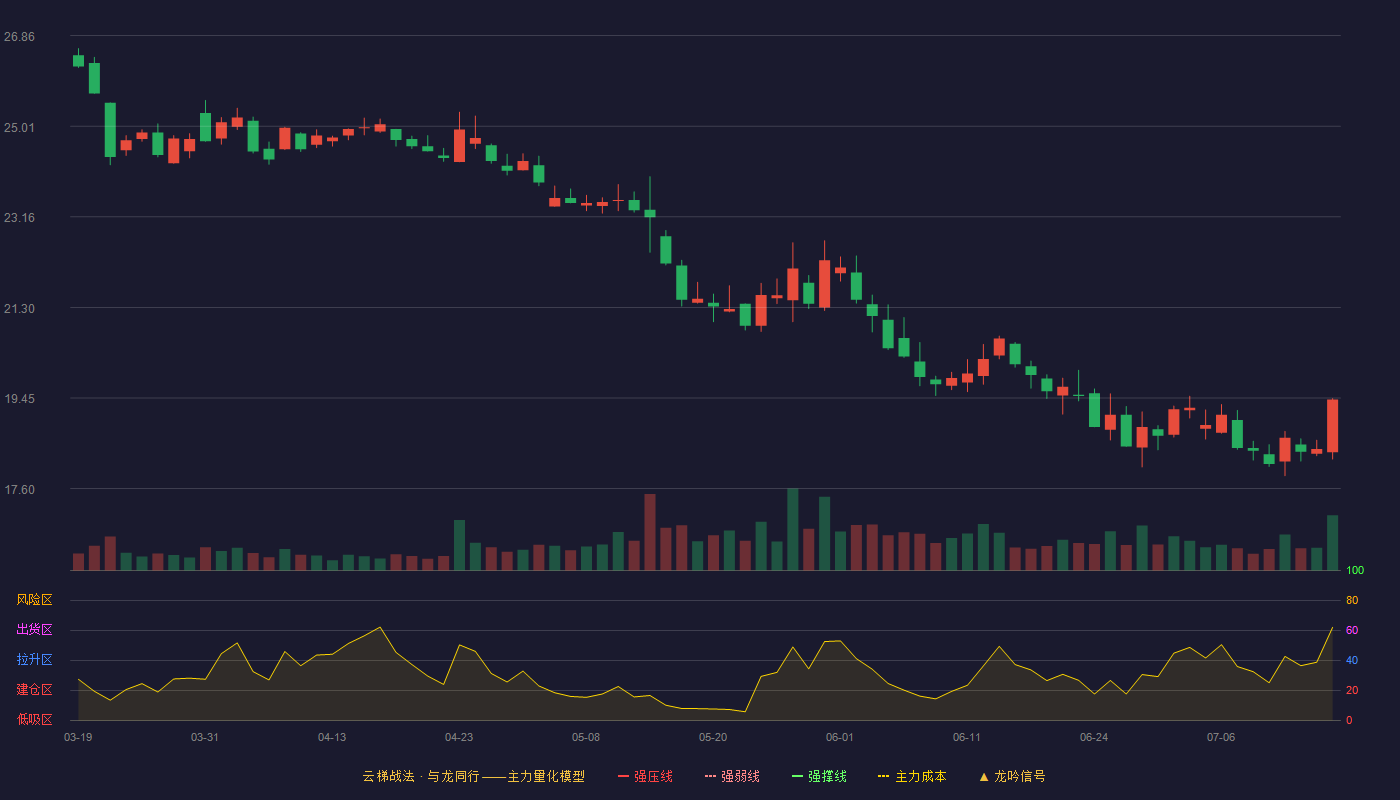
Task: Toggle the 强压线 legend entry
Action: tap(645, 776)
